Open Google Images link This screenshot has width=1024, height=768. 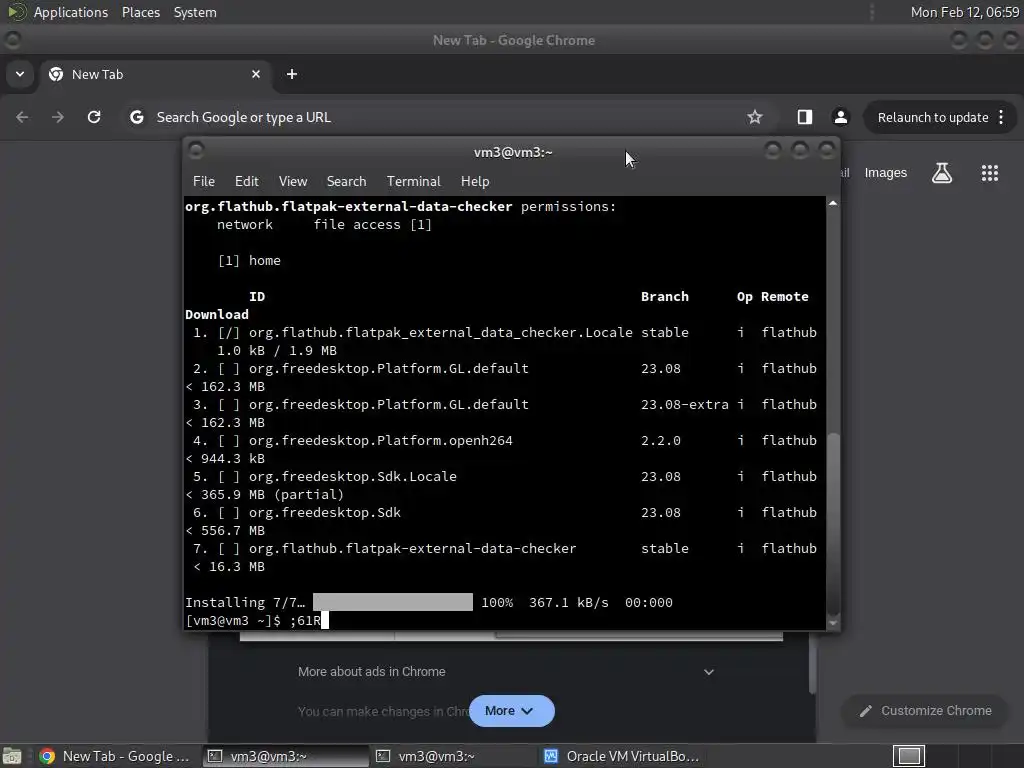coord(886,172)
